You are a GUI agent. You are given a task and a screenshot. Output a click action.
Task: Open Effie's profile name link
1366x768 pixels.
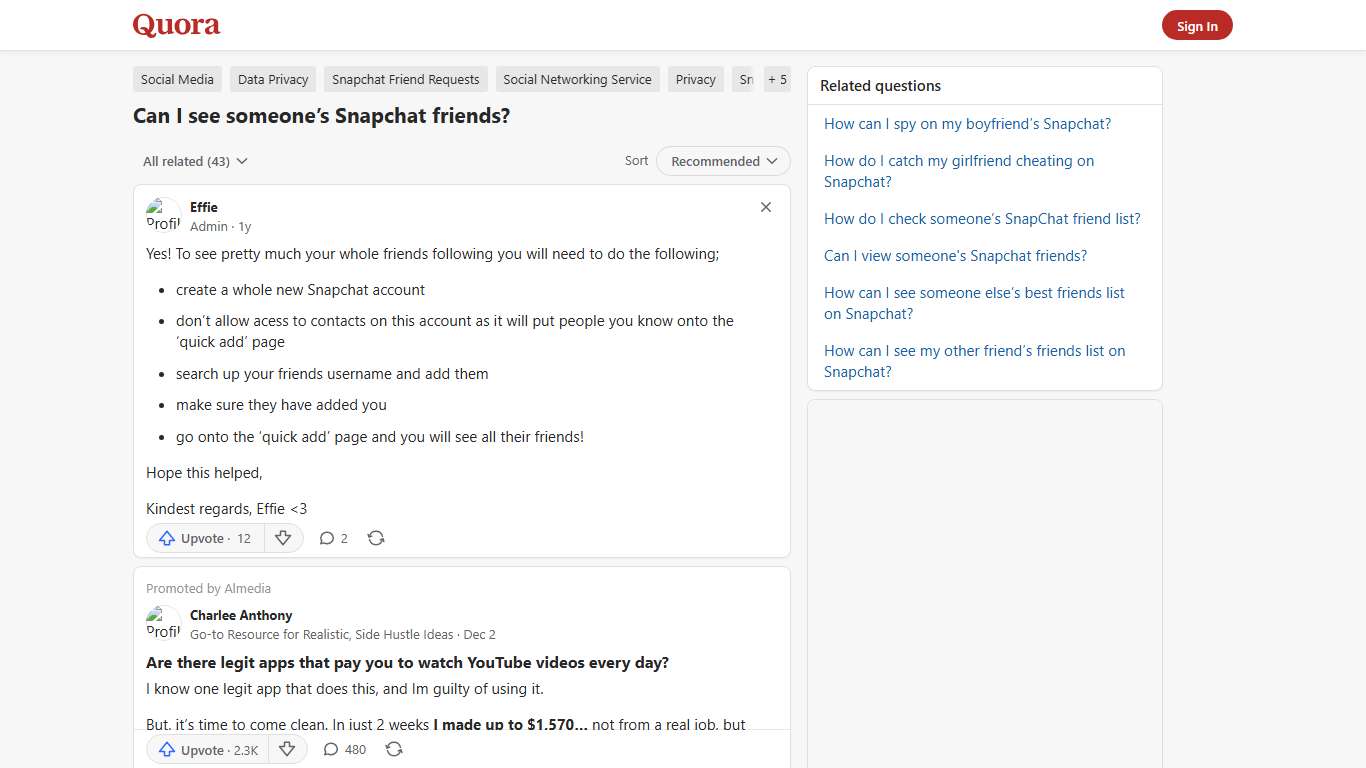click(203, 207)
